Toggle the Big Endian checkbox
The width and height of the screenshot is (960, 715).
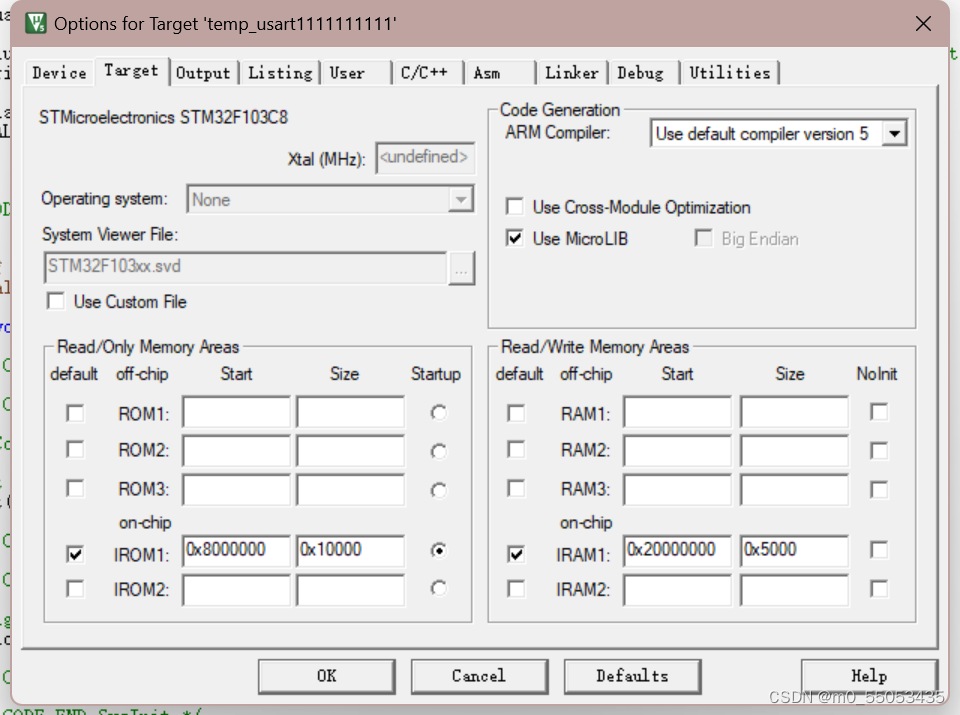point(703,238)
